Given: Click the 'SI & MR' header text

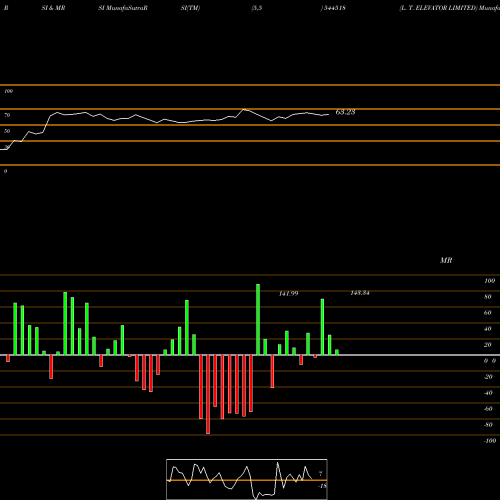Looking at the screenshot, I should (x=53, y=8).
